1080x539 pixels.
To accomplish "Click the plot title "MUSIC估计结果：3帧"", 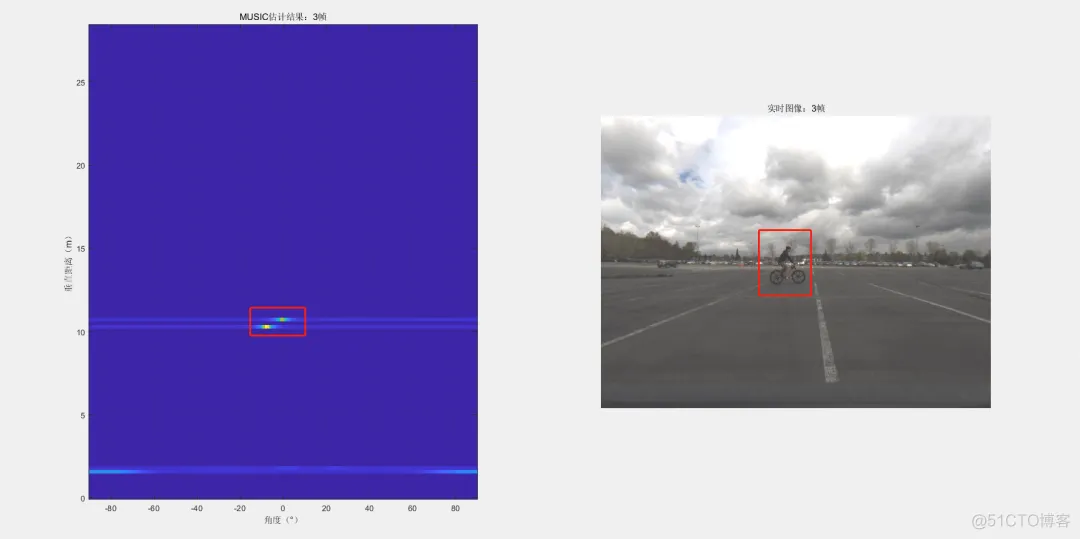I will point(283,17).
